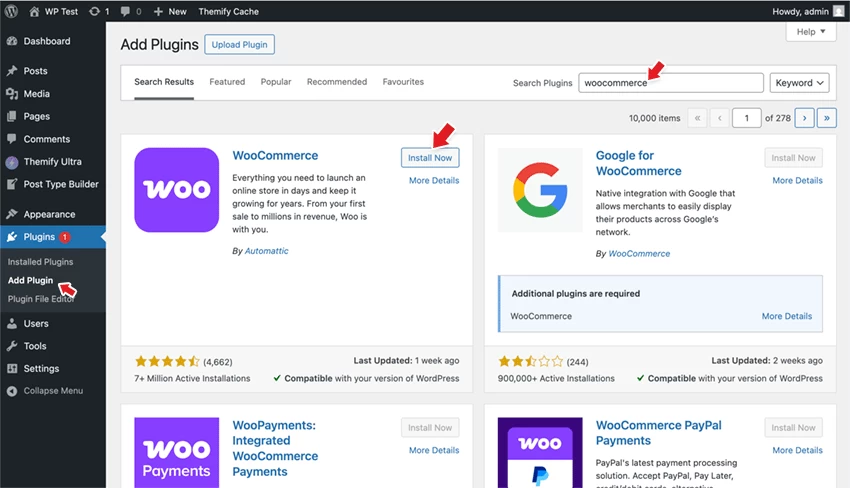Screen dimensions: 850x488
Task: Click disabled Install Now for Google plugin
Action: 794,158
